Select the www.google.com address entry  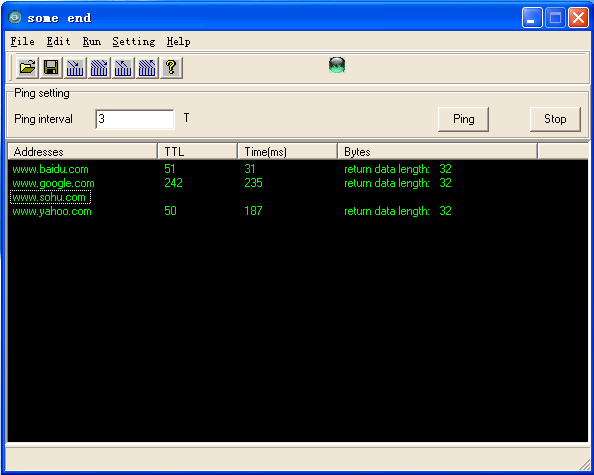[x=53, y=183]
